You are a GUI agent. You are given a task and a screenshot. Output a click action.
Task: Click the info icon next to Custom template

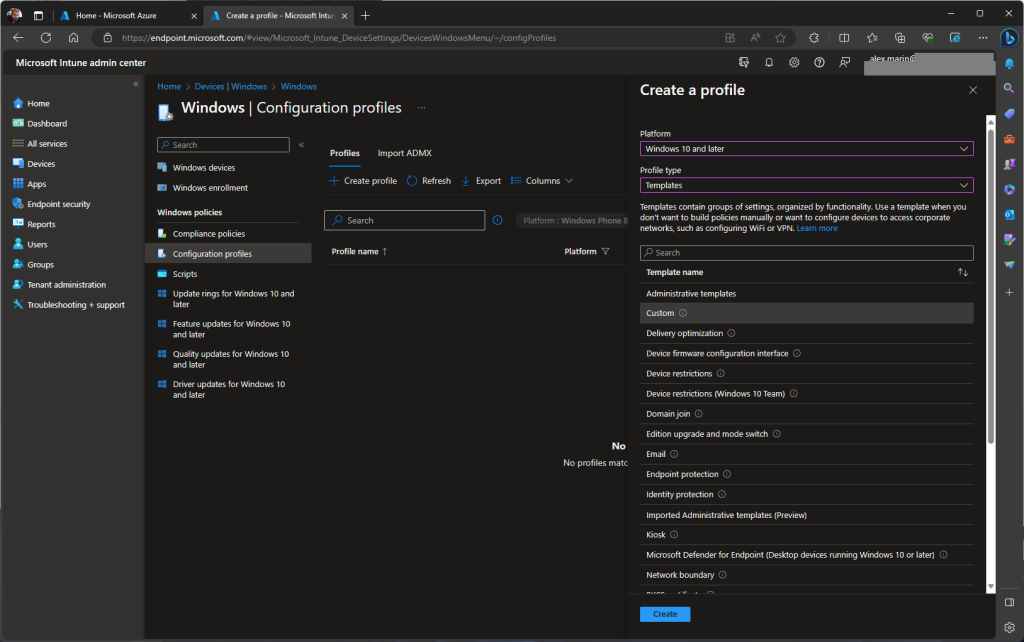683,313
